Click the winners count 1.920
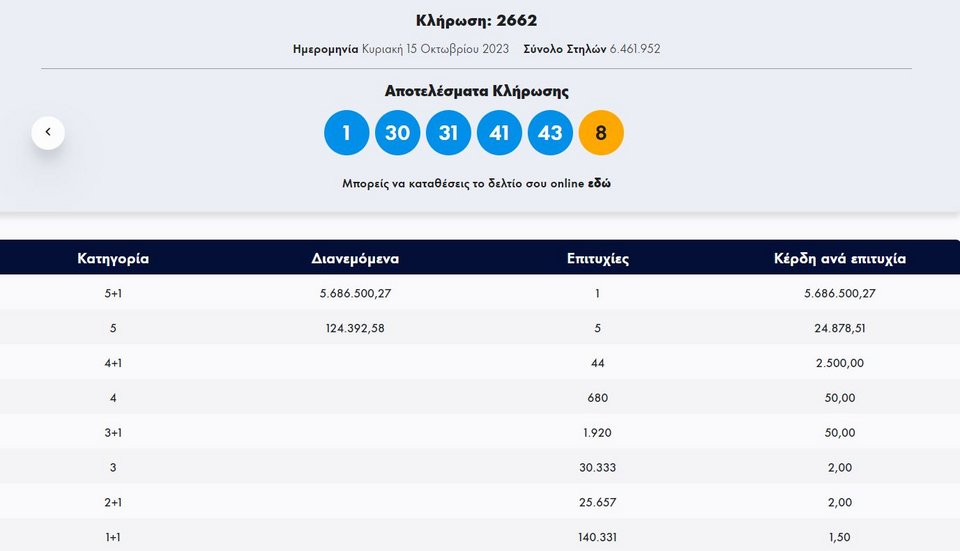Image resolution: width=960 pixels, height=551 pixels. coord(598,433)
